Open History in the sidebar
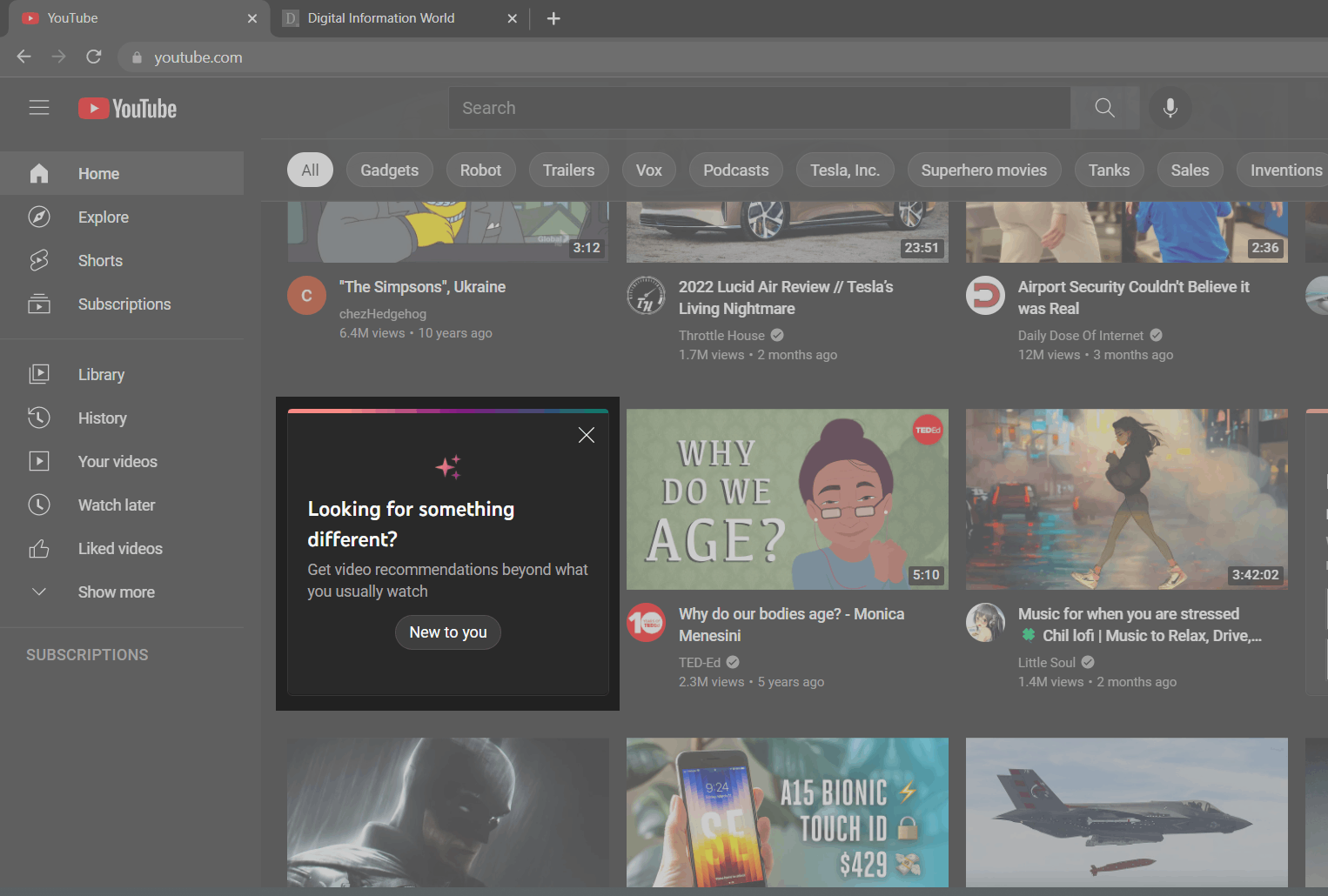Image resolution: width=1328 pixels, height=896 pixels. click(x=122, y=418)
